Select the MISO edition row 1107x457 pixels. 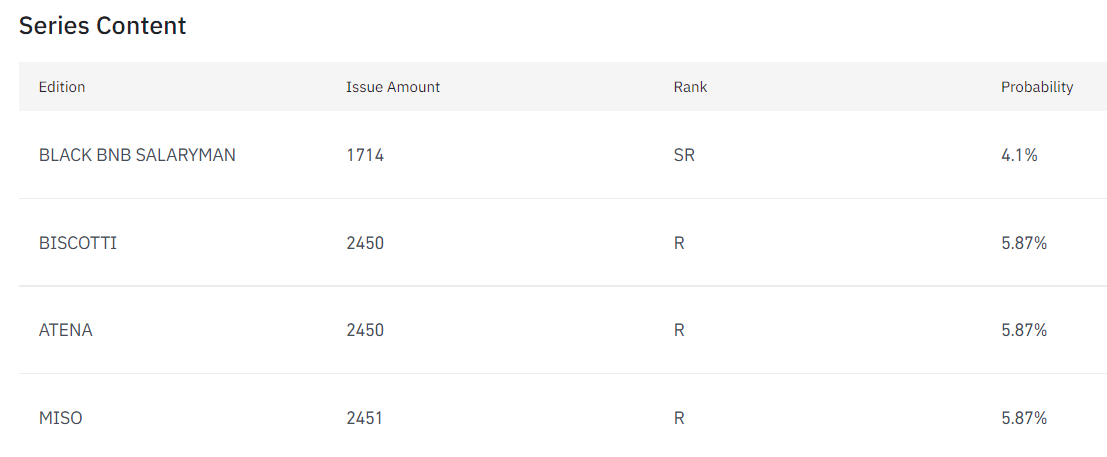pyautogui.click(x=60, y=418)
